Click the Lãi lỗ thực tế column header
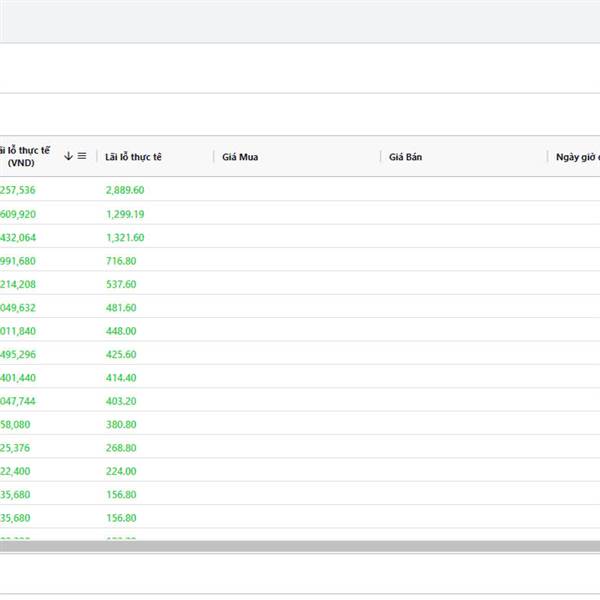Image resolution: width=600 pixels, height=600 pixels. pos(133,157)
